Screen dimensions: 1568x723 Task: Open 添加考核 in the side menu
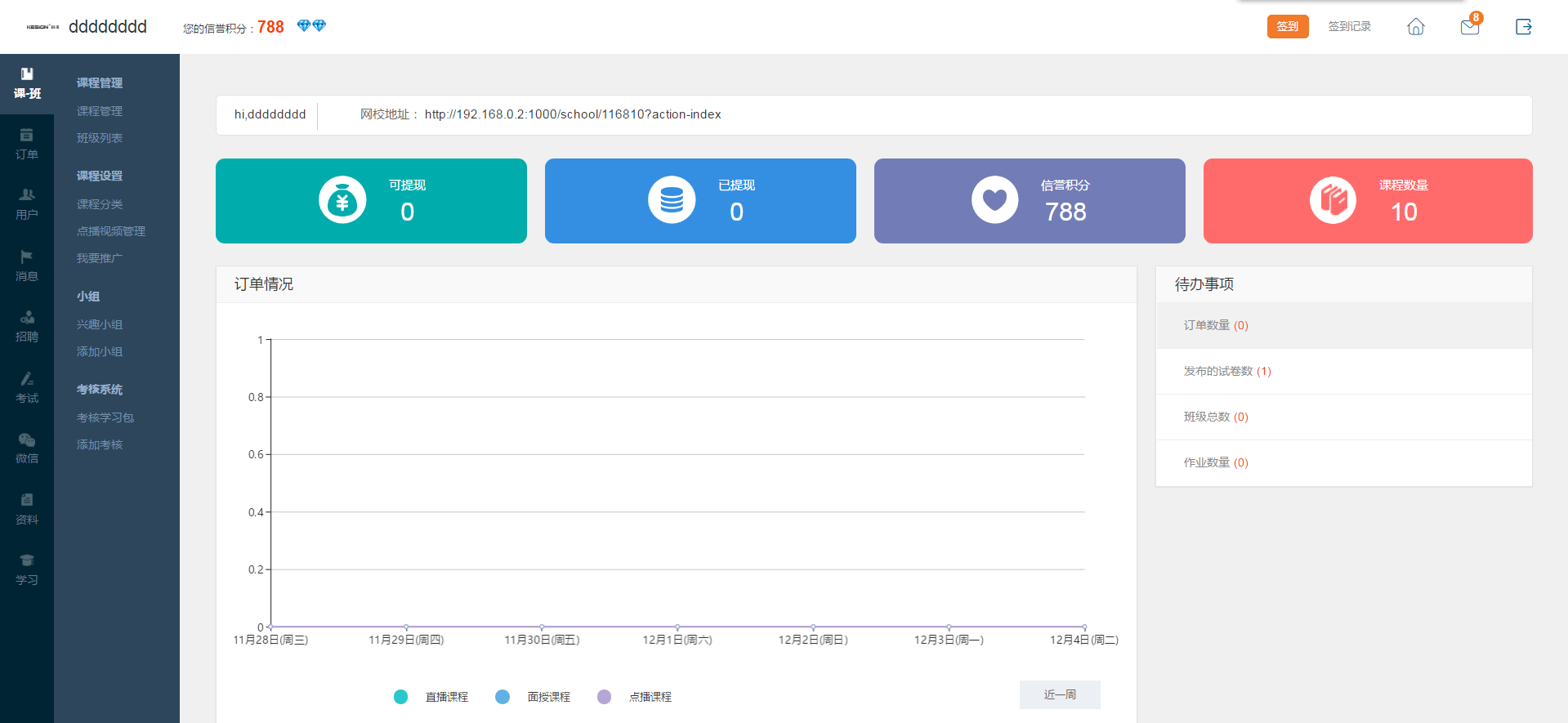[100, 444]
